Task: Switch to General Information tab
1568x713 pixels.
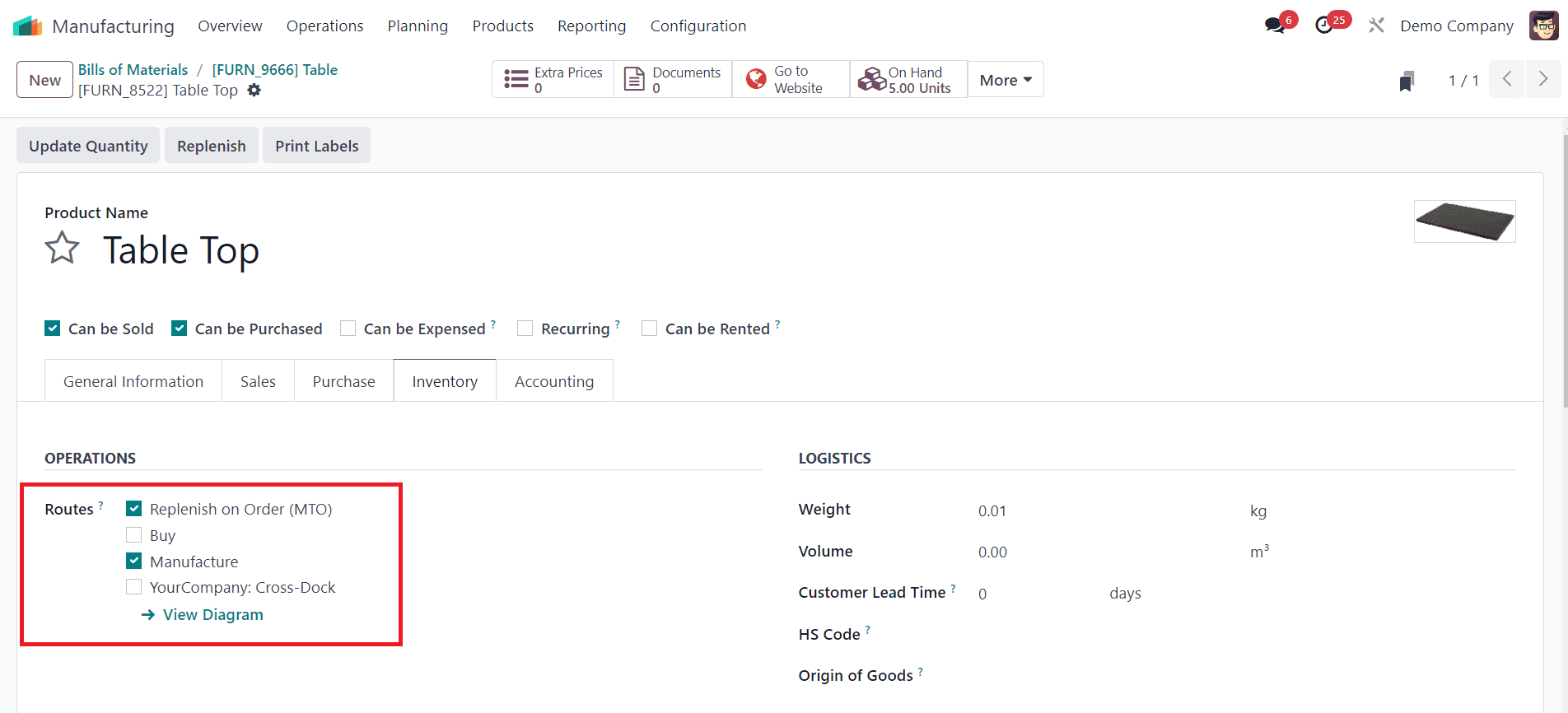Action: point(133,381)
